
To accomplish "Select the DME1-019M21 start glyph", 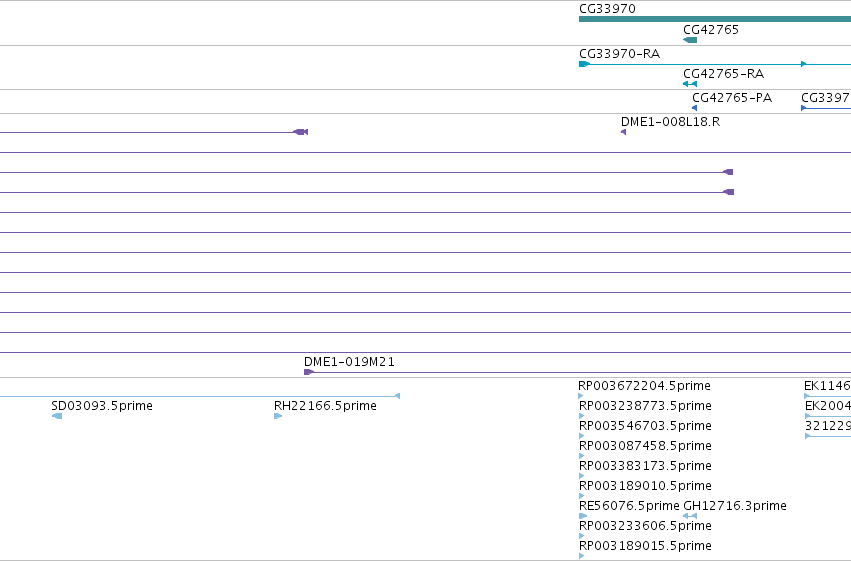I will (309, 372).
